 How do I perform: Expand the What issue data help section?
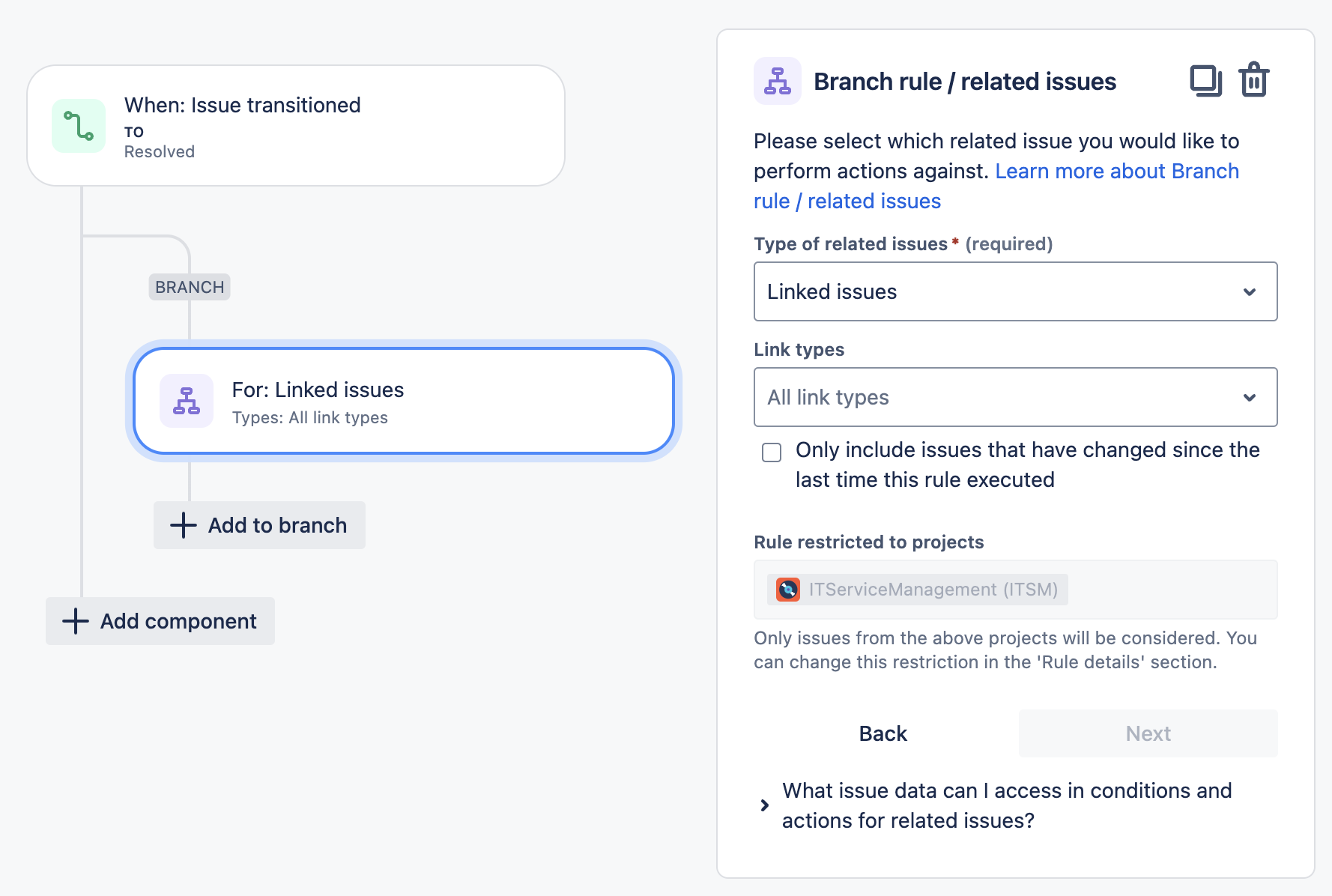coord(765,805)
